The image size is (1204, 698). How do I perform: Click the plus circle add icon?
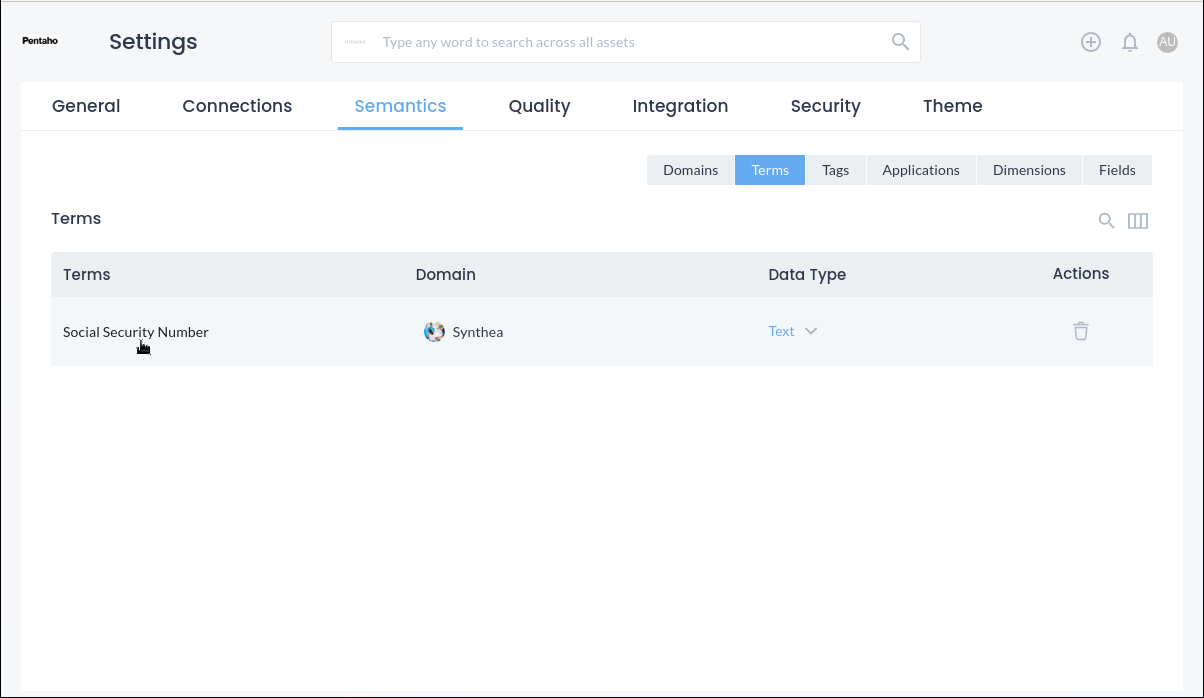click(x=1091, y=42)
